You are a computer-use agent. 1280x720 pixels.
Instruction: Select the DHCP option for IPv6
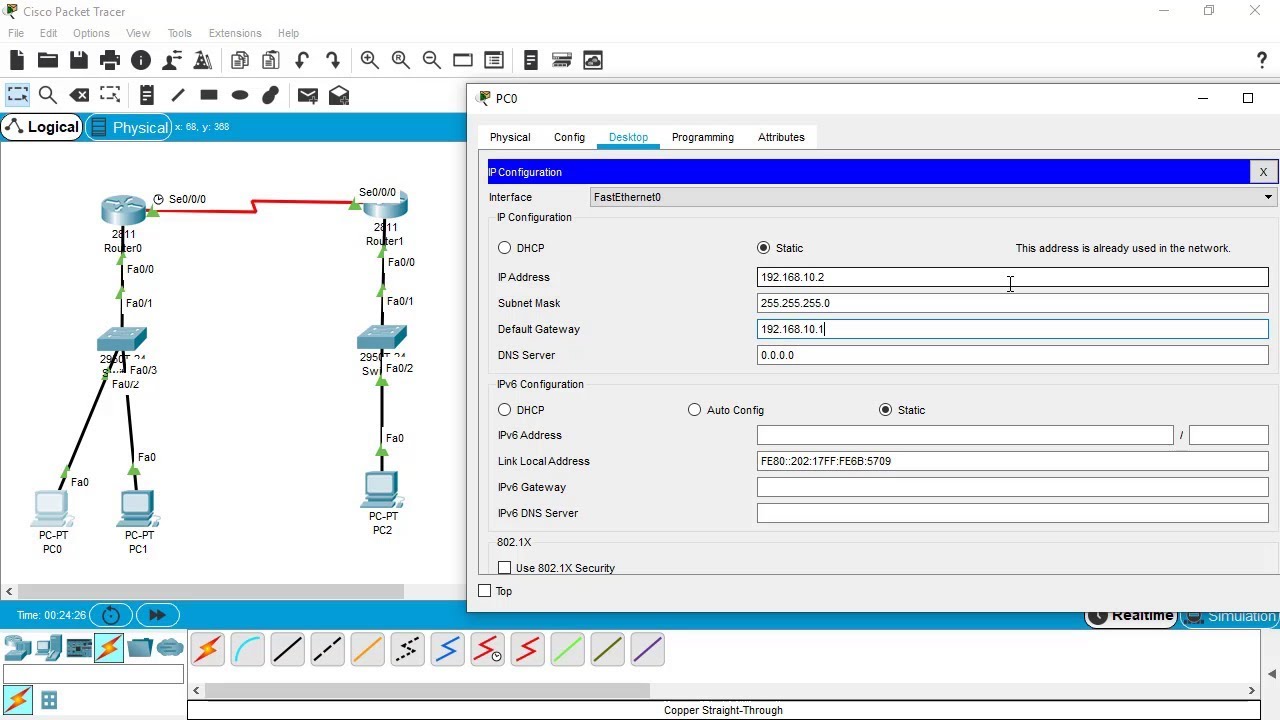pyautogui.click(x=504, y=410)
